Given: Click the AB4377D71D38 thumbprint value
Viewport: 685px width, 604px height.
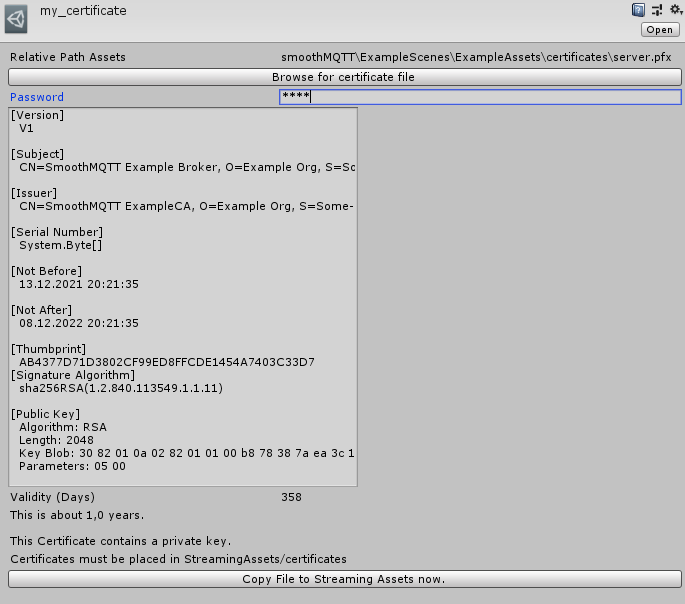Looking at the screenshot, I should tap(167, 362).
